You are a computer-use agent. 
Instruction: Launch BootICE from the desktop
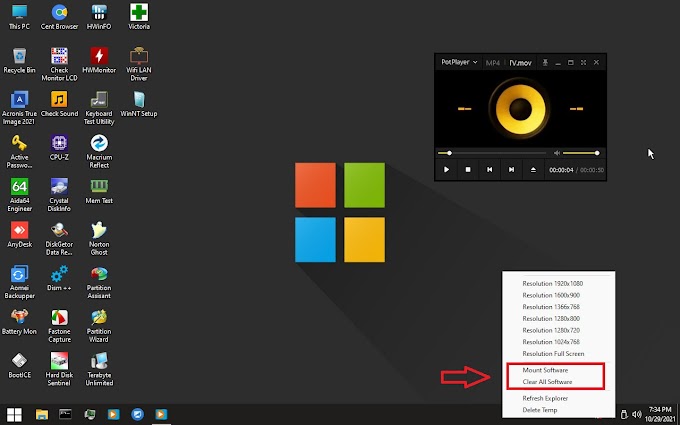[19, 365]
